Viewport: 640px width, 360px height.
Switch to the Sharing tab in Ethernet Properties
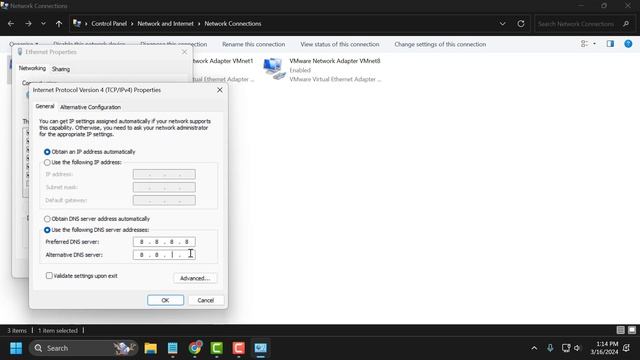pyautogui.click(x=61, y=69)
